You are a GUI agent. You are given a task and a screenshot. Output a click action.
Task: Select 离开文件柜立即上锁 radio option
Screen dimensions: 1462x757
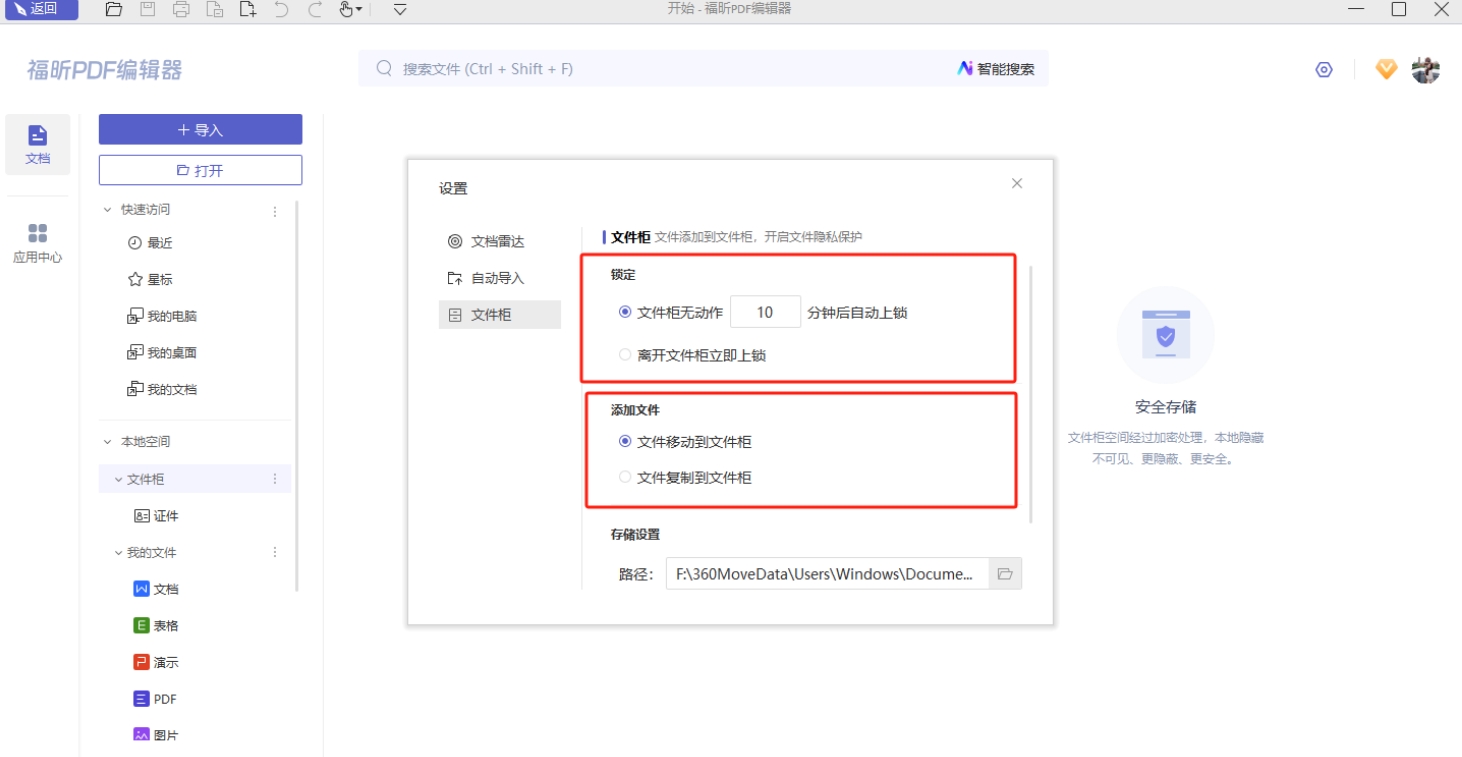pos(625,355)
